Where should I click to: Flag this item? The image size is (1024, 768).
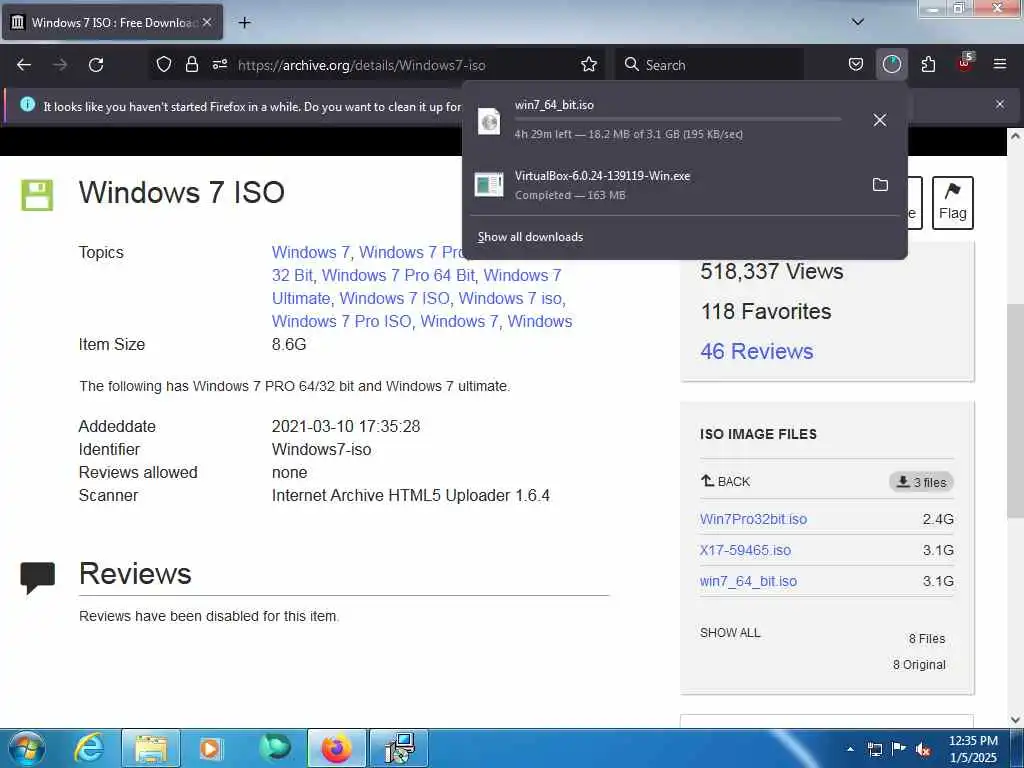952,203
